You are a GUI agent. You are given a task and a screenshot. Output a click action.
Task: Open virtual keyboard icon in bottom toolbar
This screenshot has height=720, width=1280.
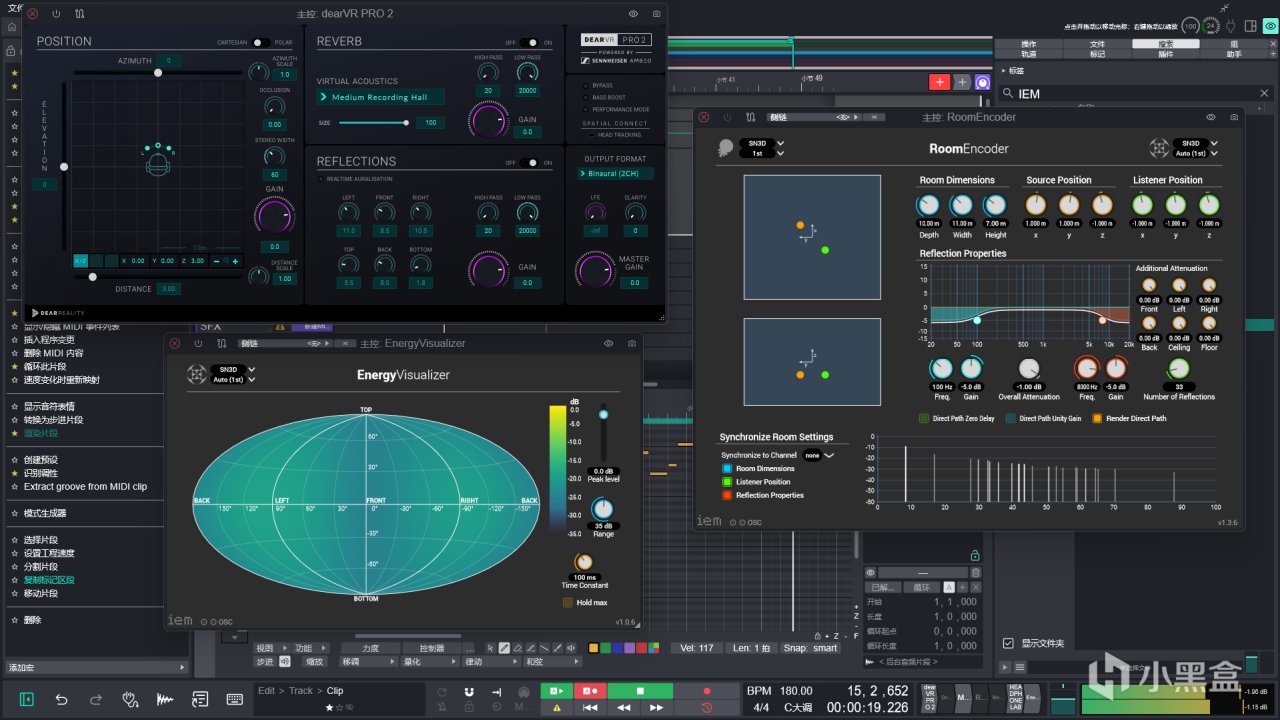[x=235, y=699]
